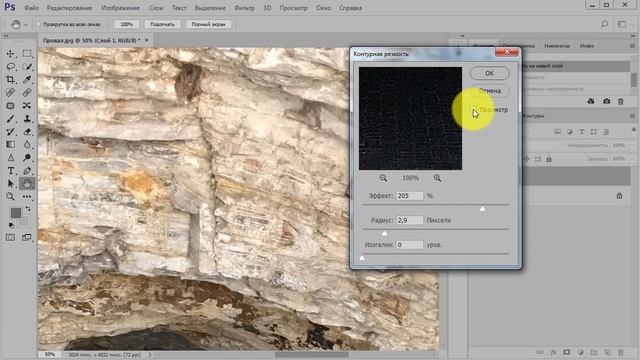Open the Файл menu
This screenshot has width=640, height=360.
click(31, 8)
